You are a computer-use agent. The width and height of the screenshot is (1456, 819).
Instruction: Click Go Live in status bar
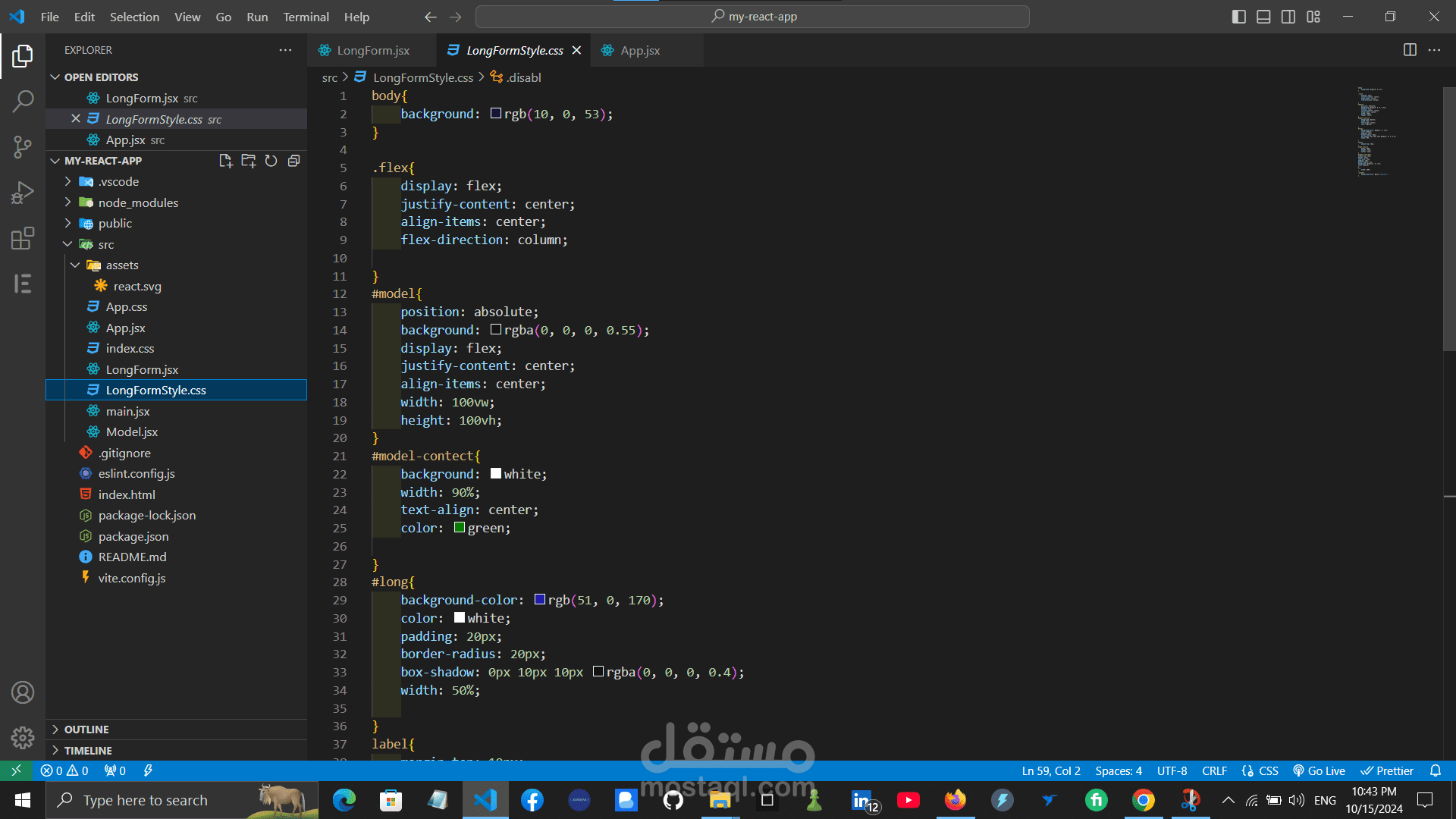pos(1319,770)
